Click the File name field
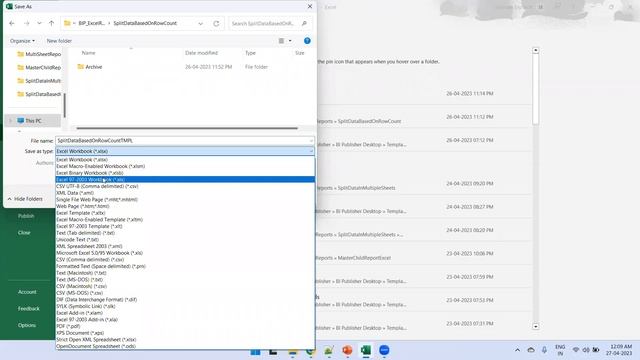This screenshot has width=640, height=360. 185,140
